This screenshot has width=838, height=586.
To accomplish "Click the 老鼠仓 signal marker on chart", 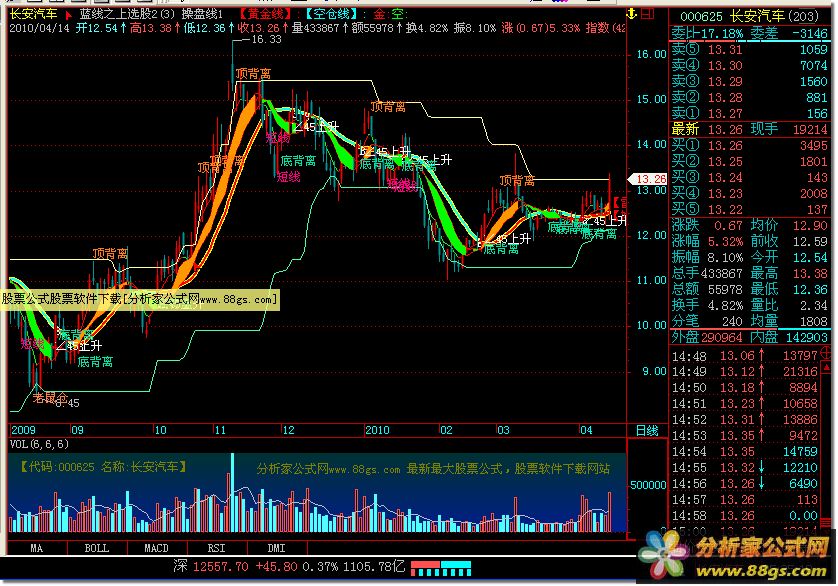I will pyautogui.click(x=51, y=397).
